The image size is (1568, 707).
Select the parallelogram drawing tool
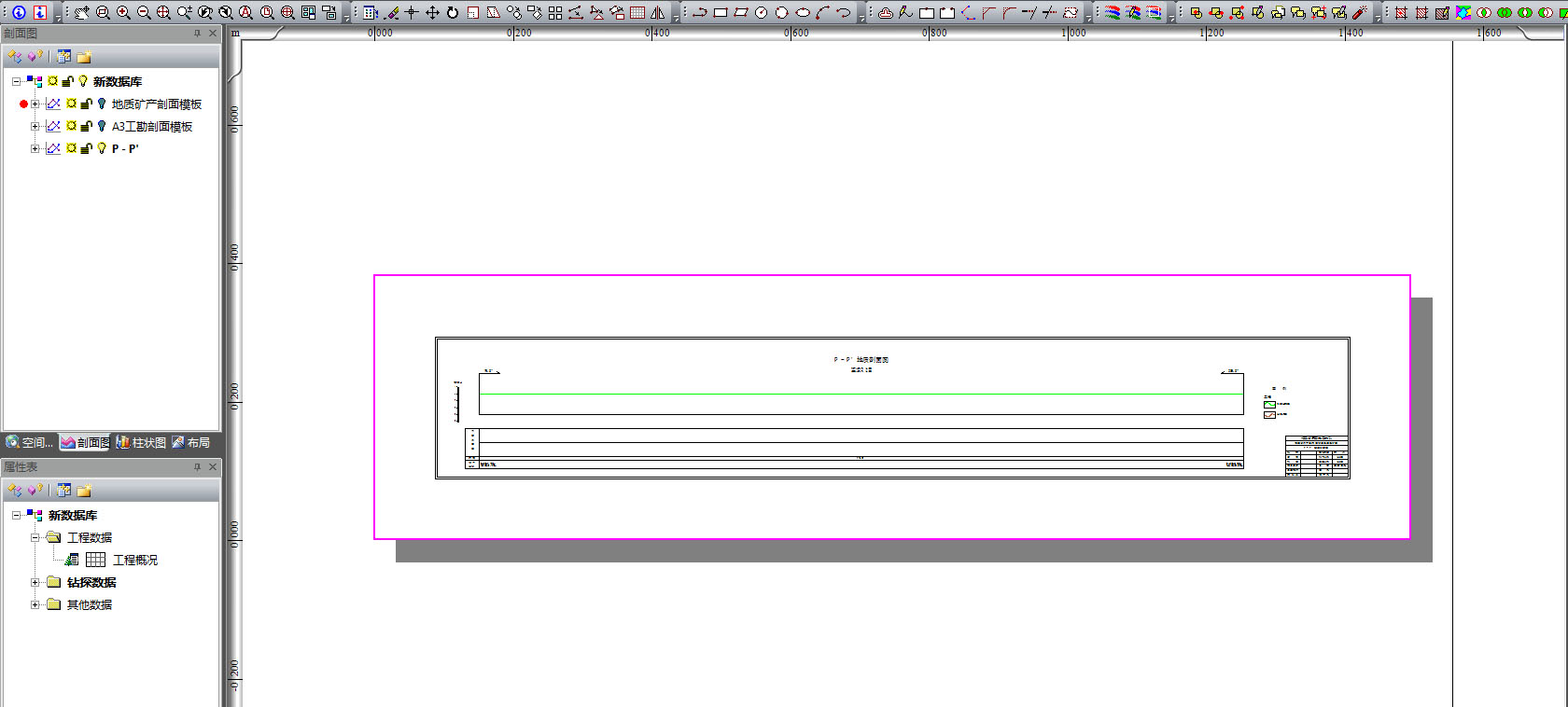coord(741,12)
